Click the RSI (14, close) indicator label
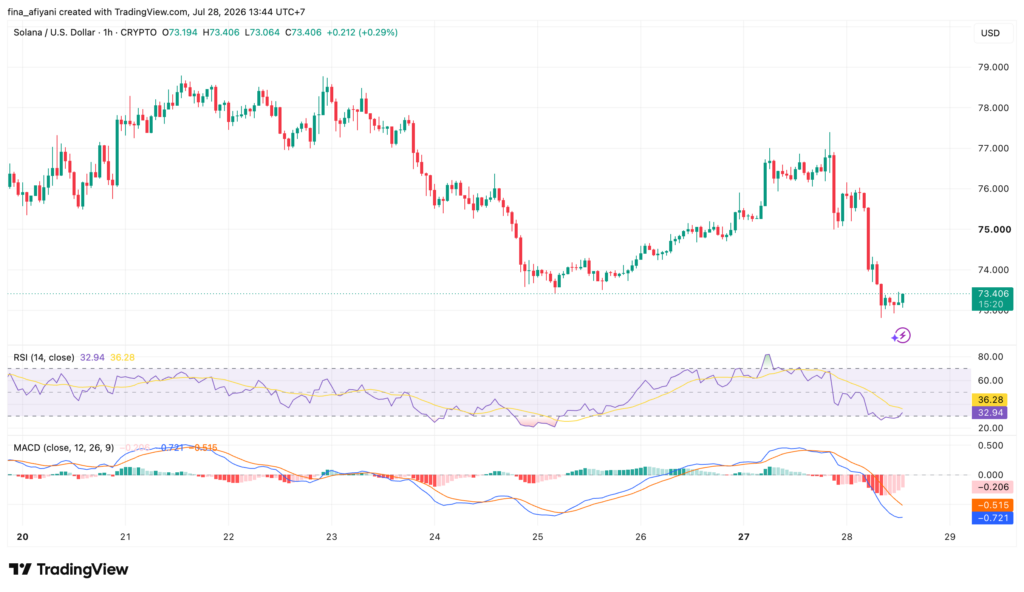 [x=44, y=357]
